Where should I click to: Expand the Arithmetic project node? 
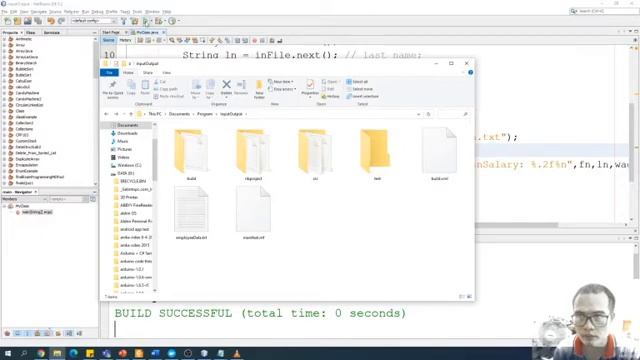[4, 39]
